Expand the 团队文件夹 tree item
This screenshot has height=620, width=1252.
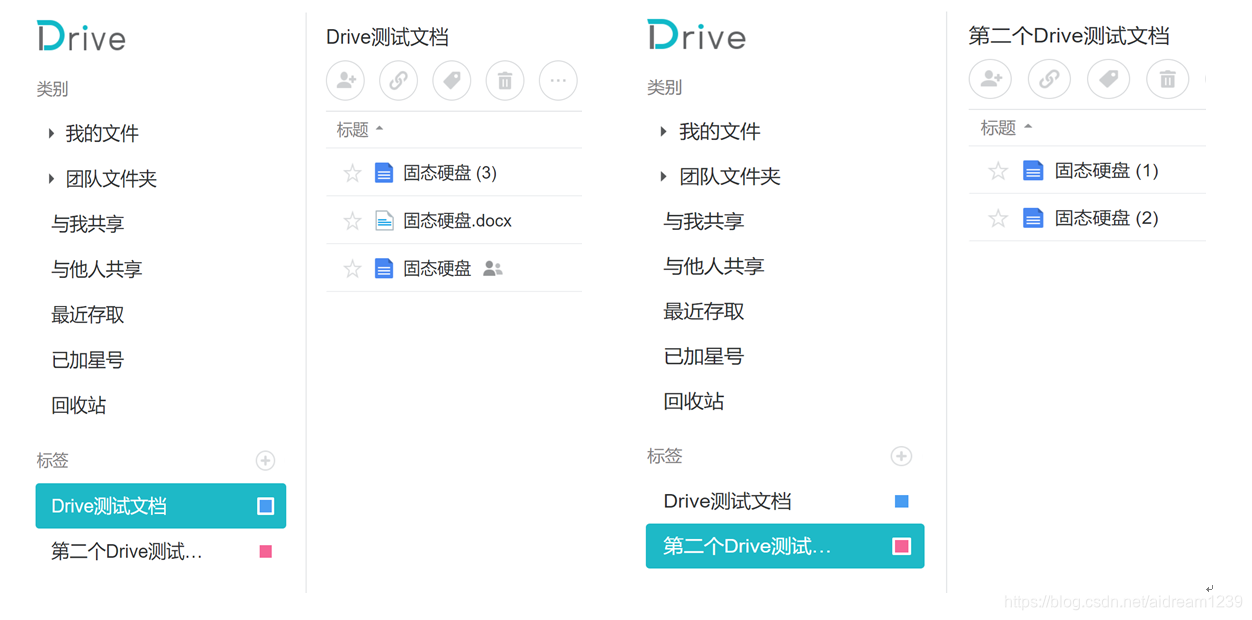[x=51, y=177]
